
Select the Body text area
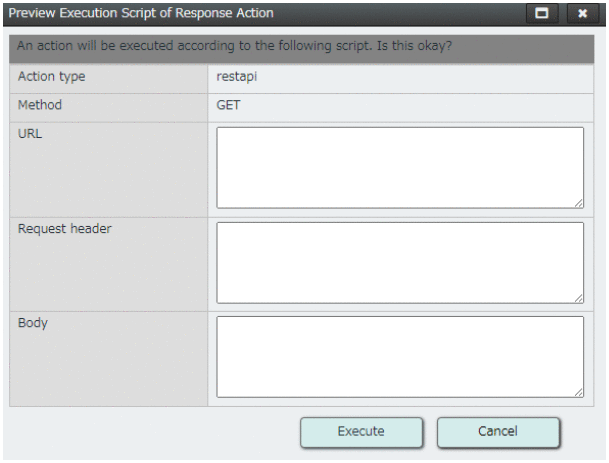pos(400,357)
